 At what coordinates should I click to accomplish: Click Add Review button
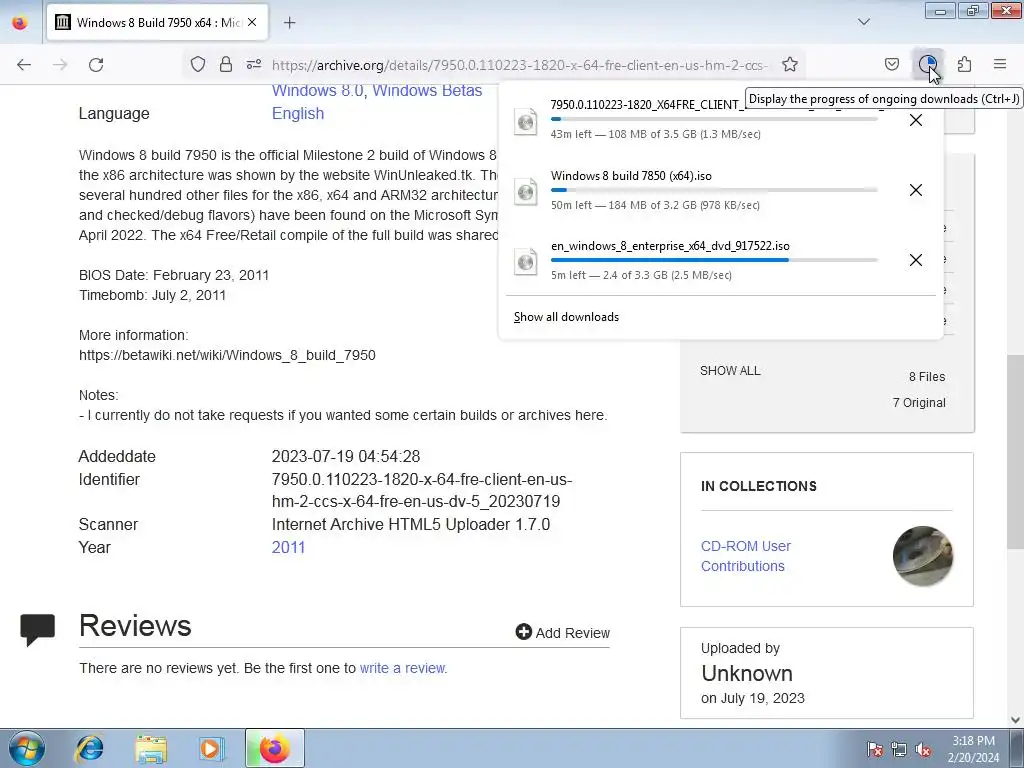click(562, 632)
